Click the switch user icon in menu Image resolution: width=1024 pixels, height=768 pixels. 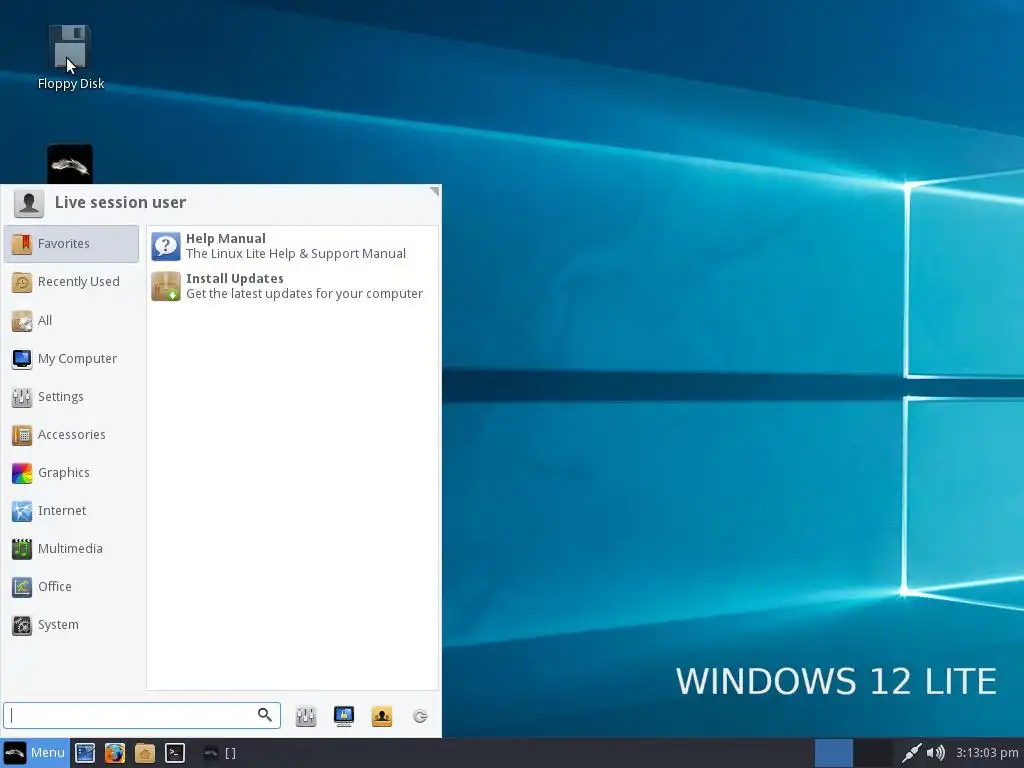pos(382,716)
